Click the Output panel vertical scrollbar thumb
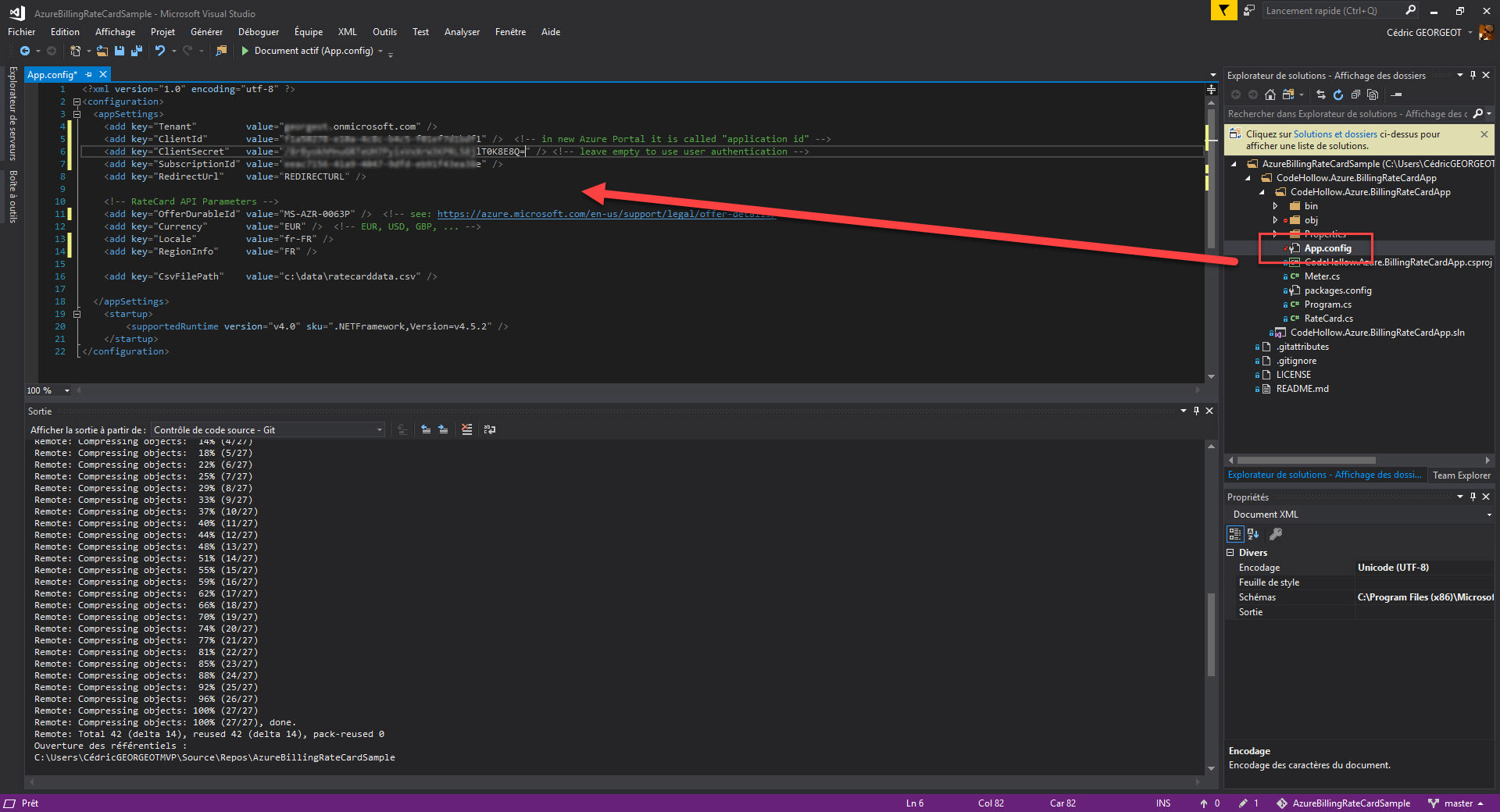 (1211, 632)
